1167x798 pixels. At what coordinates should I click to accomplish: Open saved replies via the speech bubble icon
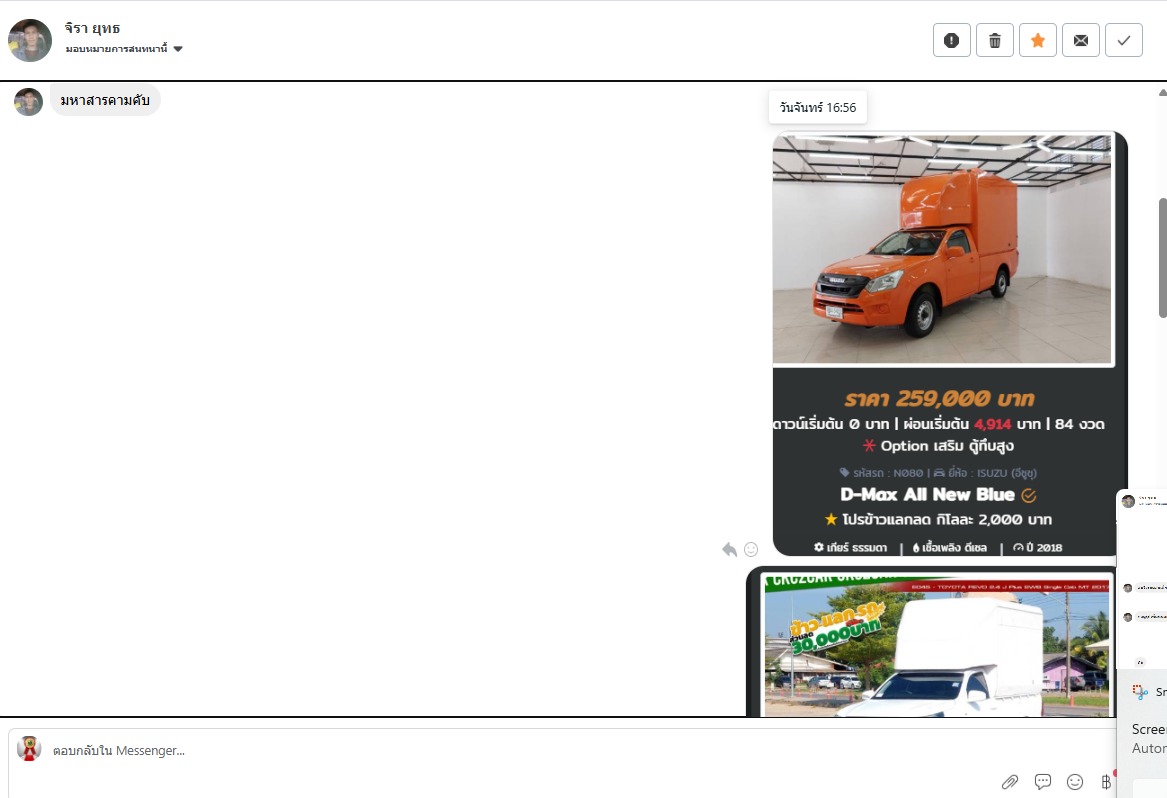click(x=1043, y=782)
